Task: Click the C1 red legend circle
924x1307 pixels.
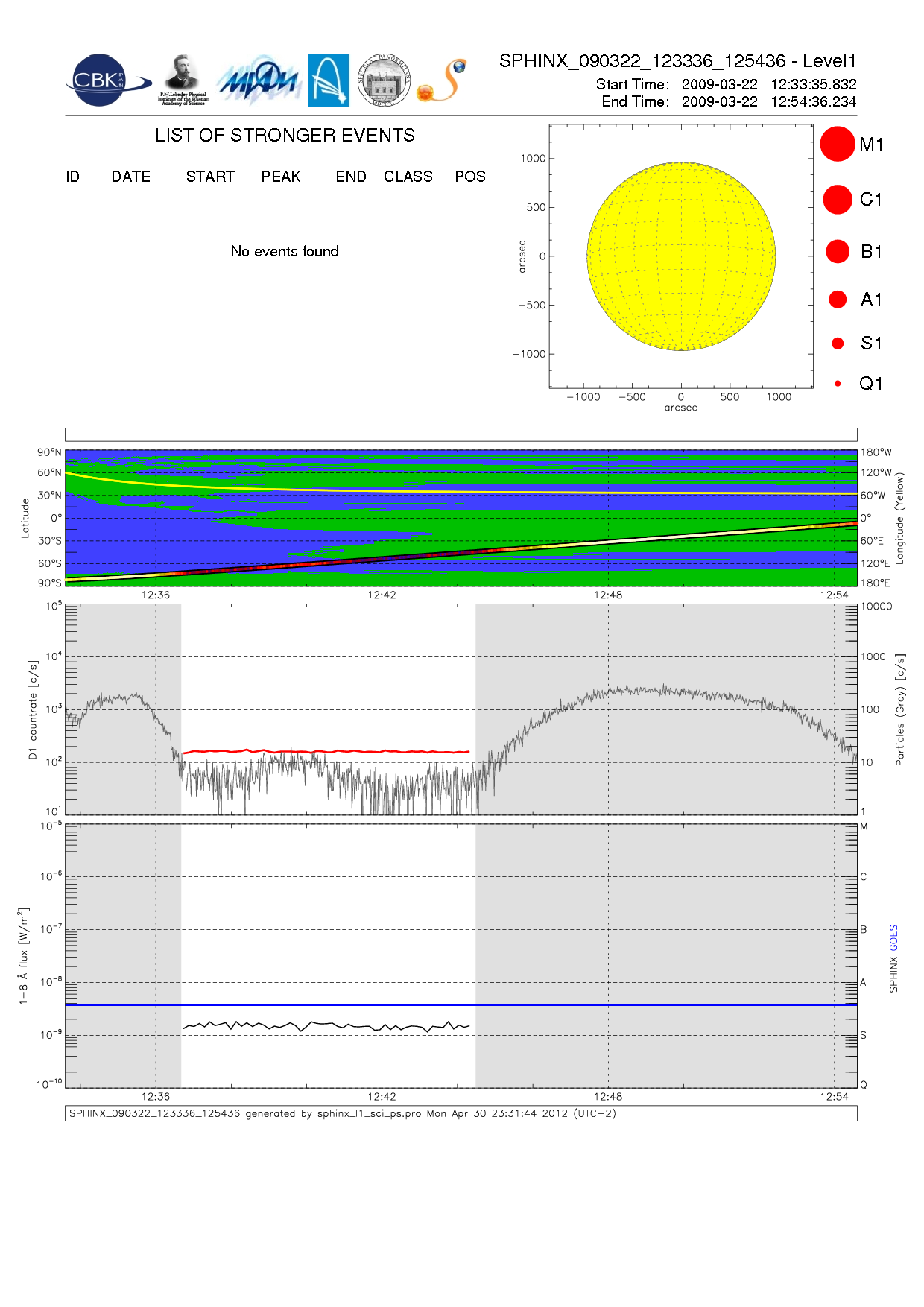Action: [837, 200]
